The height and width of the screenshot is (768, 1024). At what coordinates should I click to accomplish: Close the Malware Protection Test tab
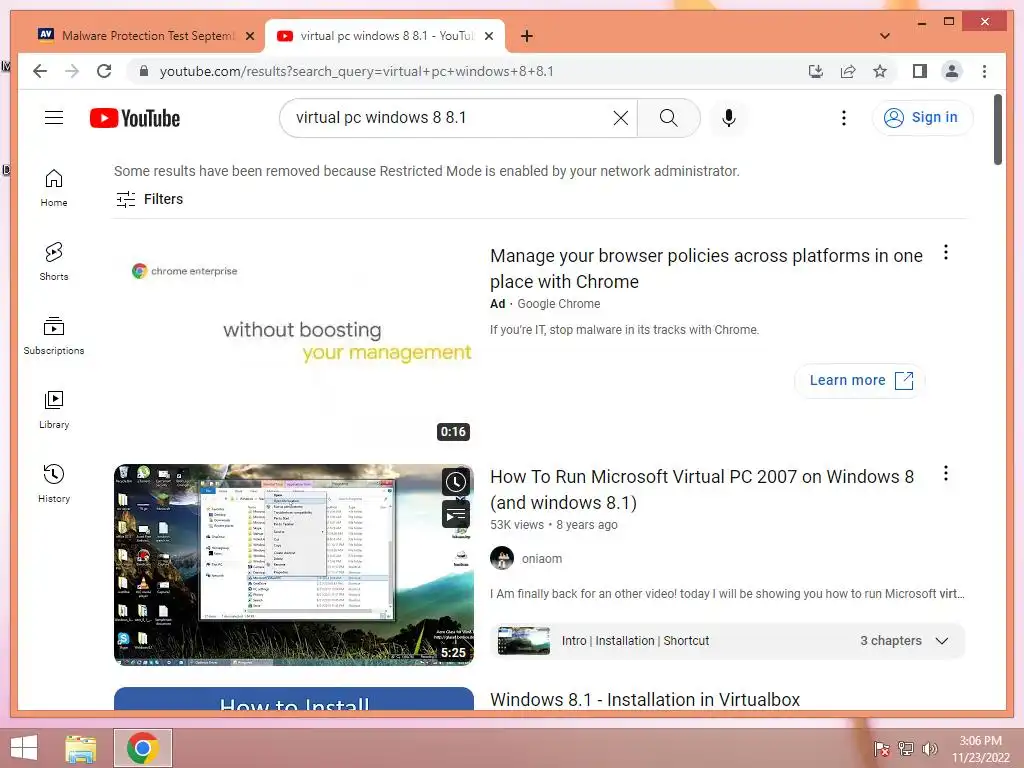(x=249, y=36)
